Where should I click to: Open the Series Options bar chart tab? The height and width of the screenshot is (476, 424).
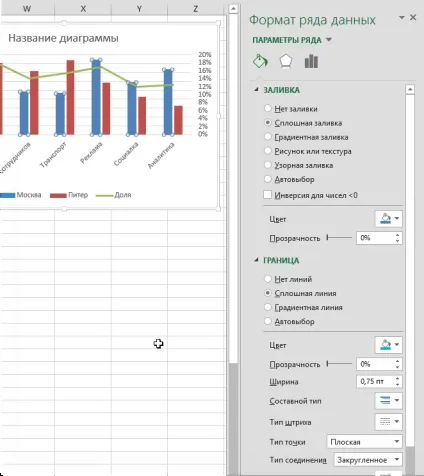311,61
